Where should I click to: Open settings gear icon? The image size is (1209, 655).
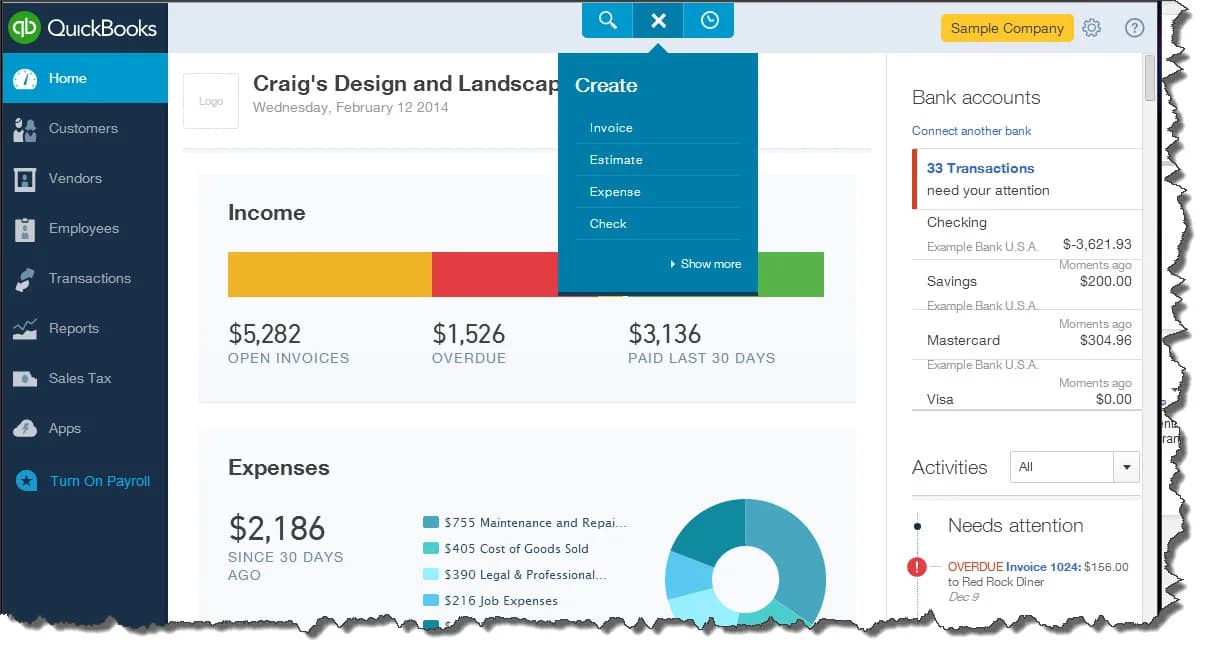(1092, 28)
